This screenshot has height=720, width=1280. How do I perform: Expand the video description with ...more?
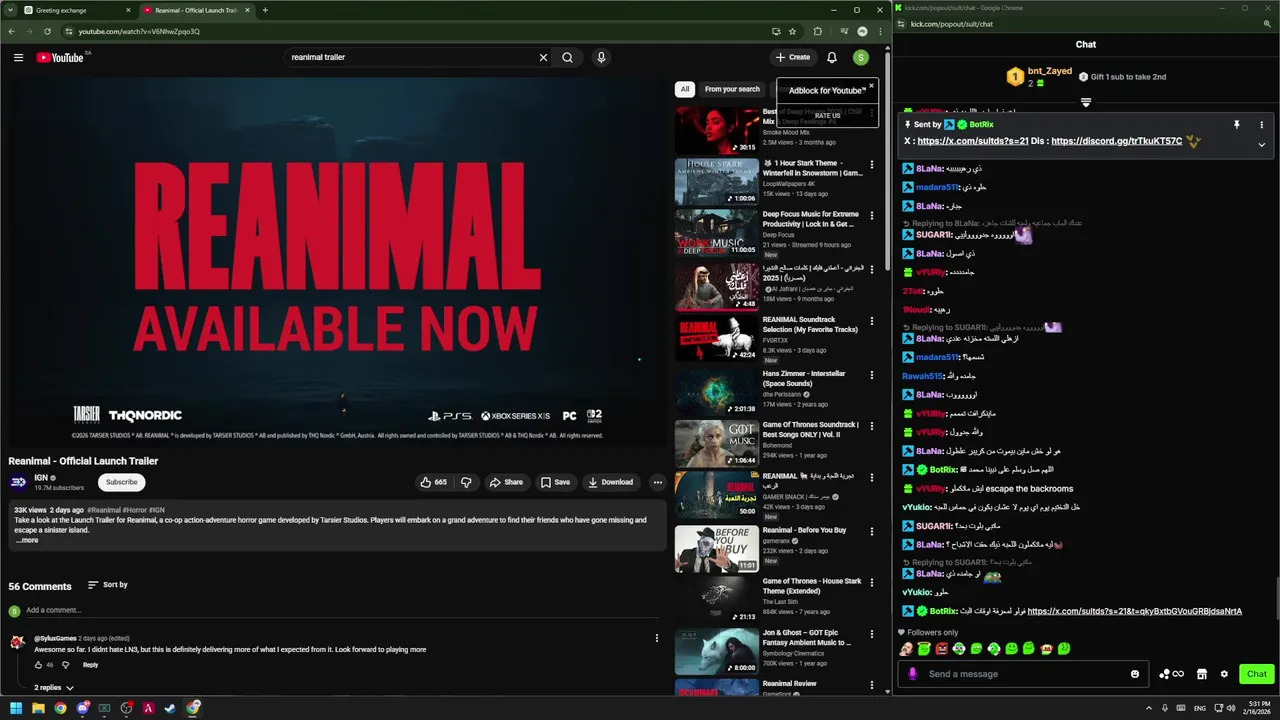pos(27,540)
